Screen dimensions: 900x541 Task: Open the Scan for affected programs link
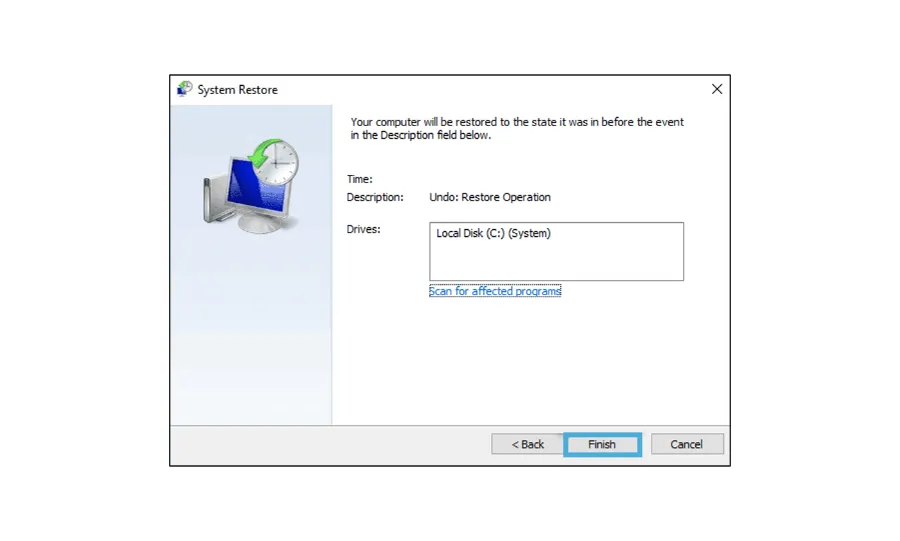[x=495, y=291]
